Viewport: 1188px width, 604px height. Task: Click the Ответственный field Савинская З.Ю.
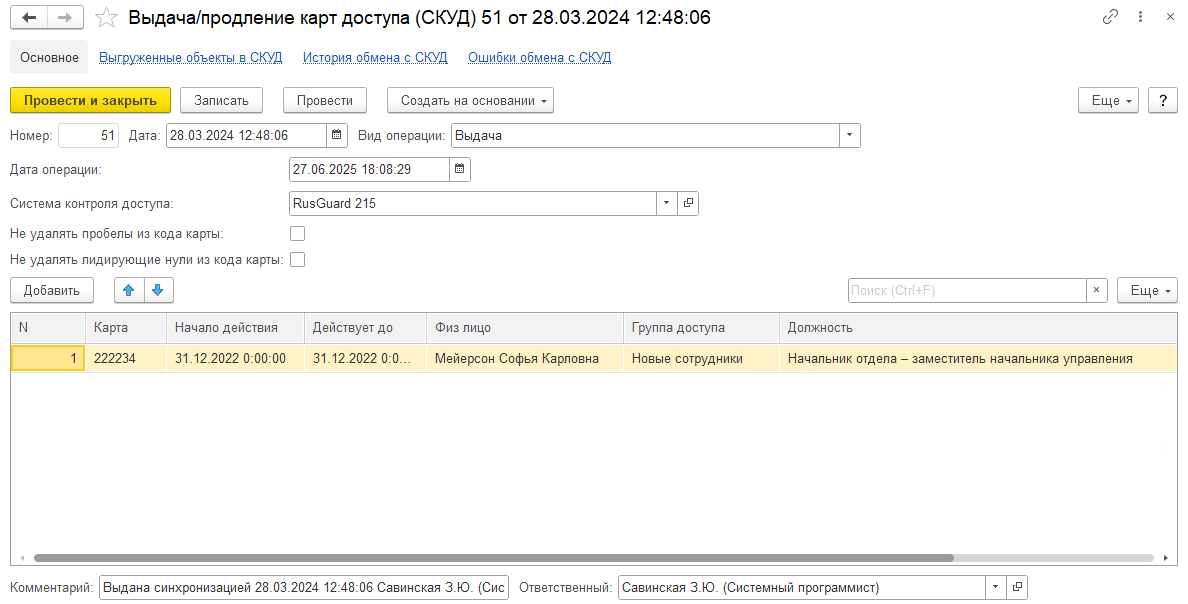[x=802, y=587]
